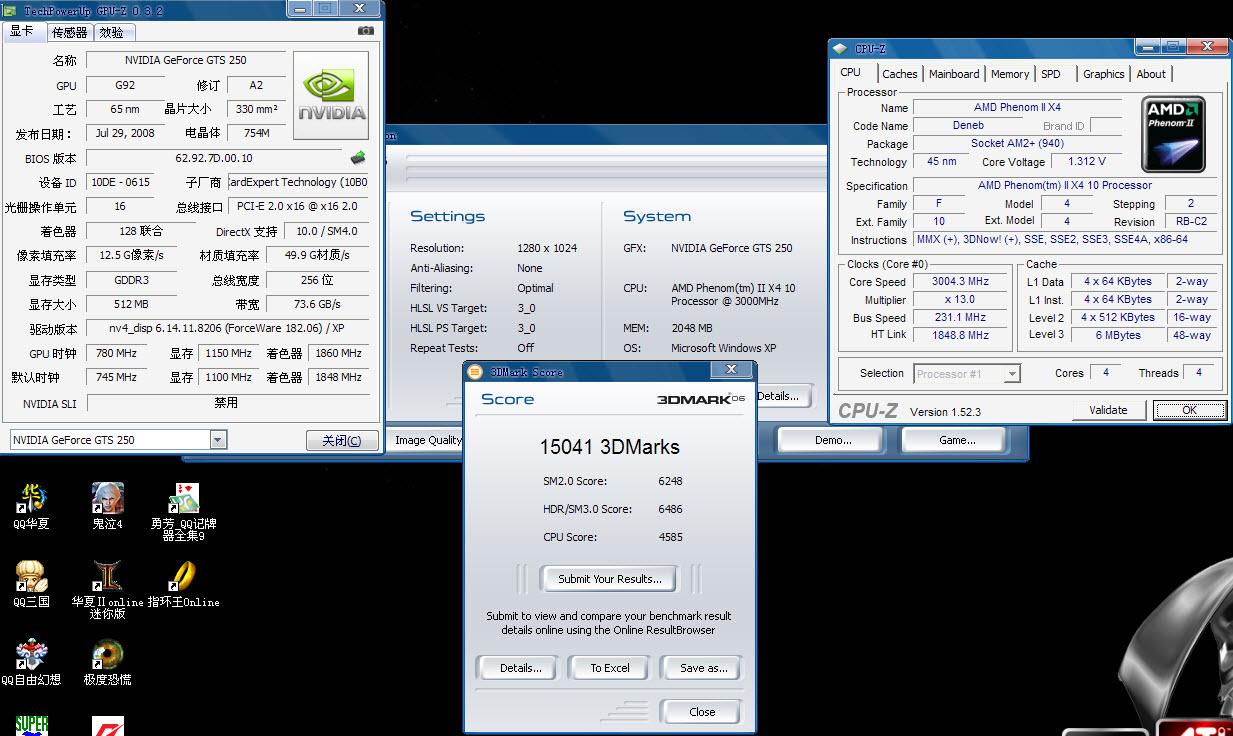Open the Graphics tab in CPU-Z
This screenshot has width=1233, height=736.
pyautogui.click(x=1103, y=74)
